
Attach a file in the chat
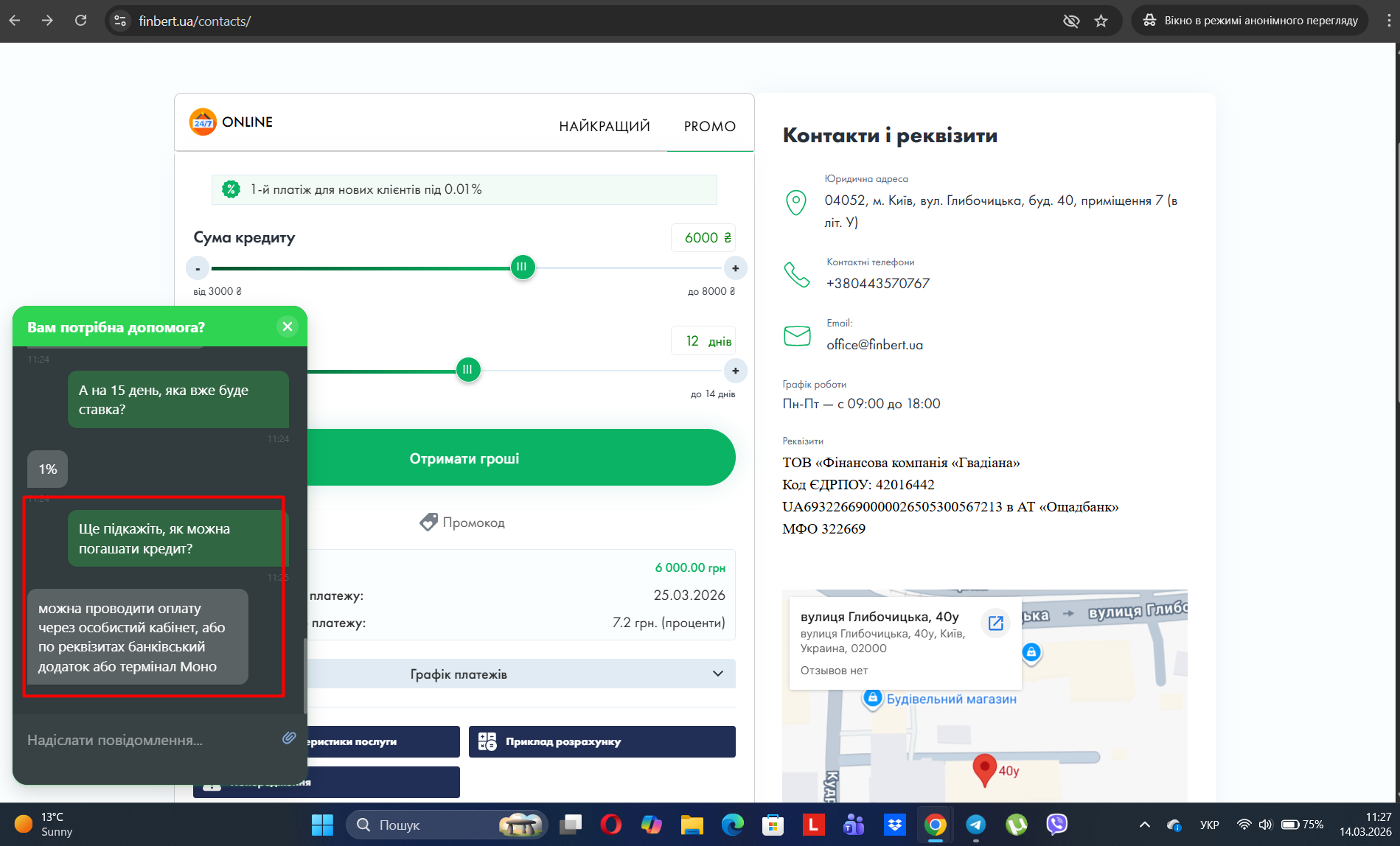pos(289,738)
